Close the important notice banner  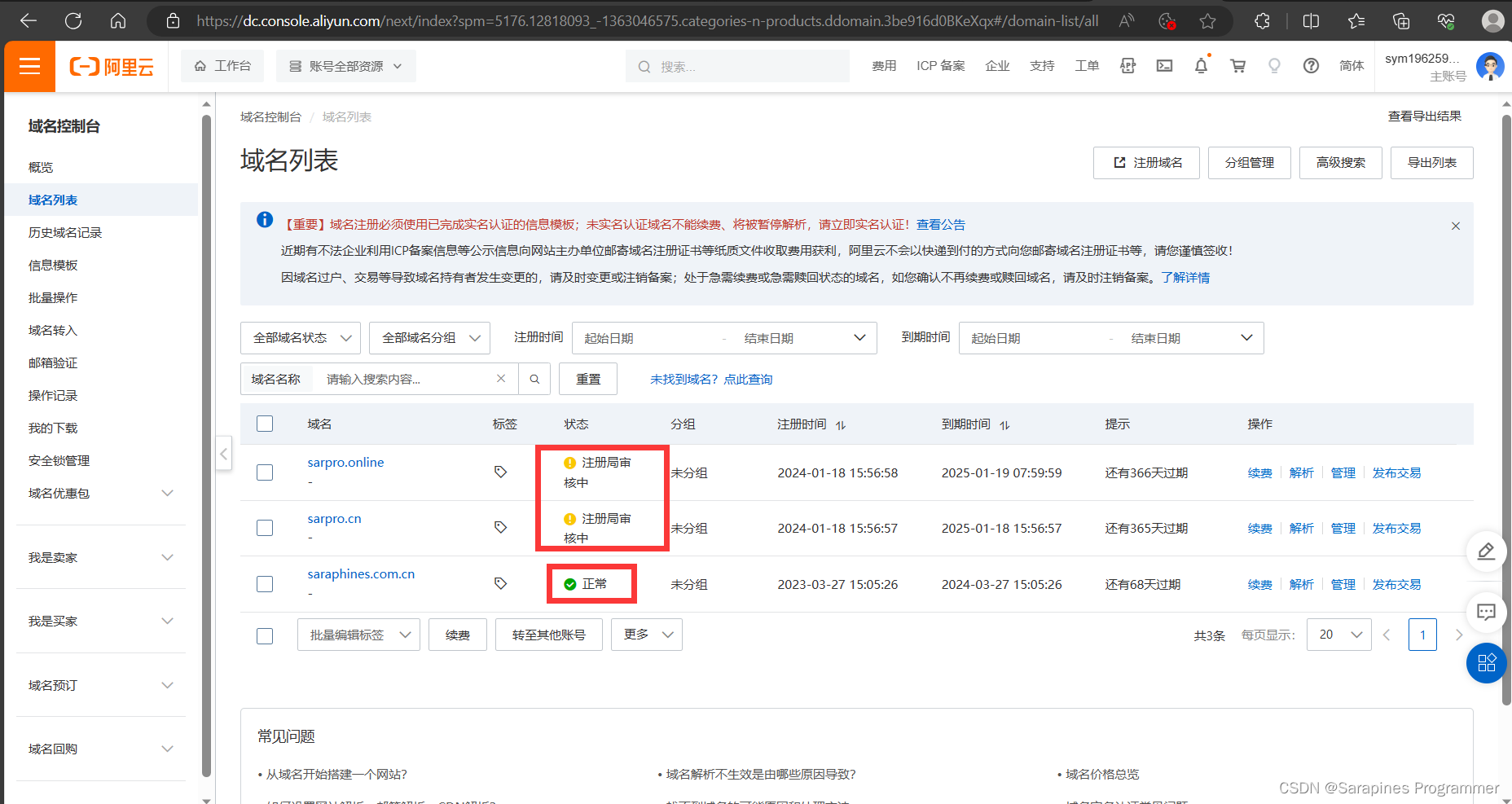coord(1455,226)
